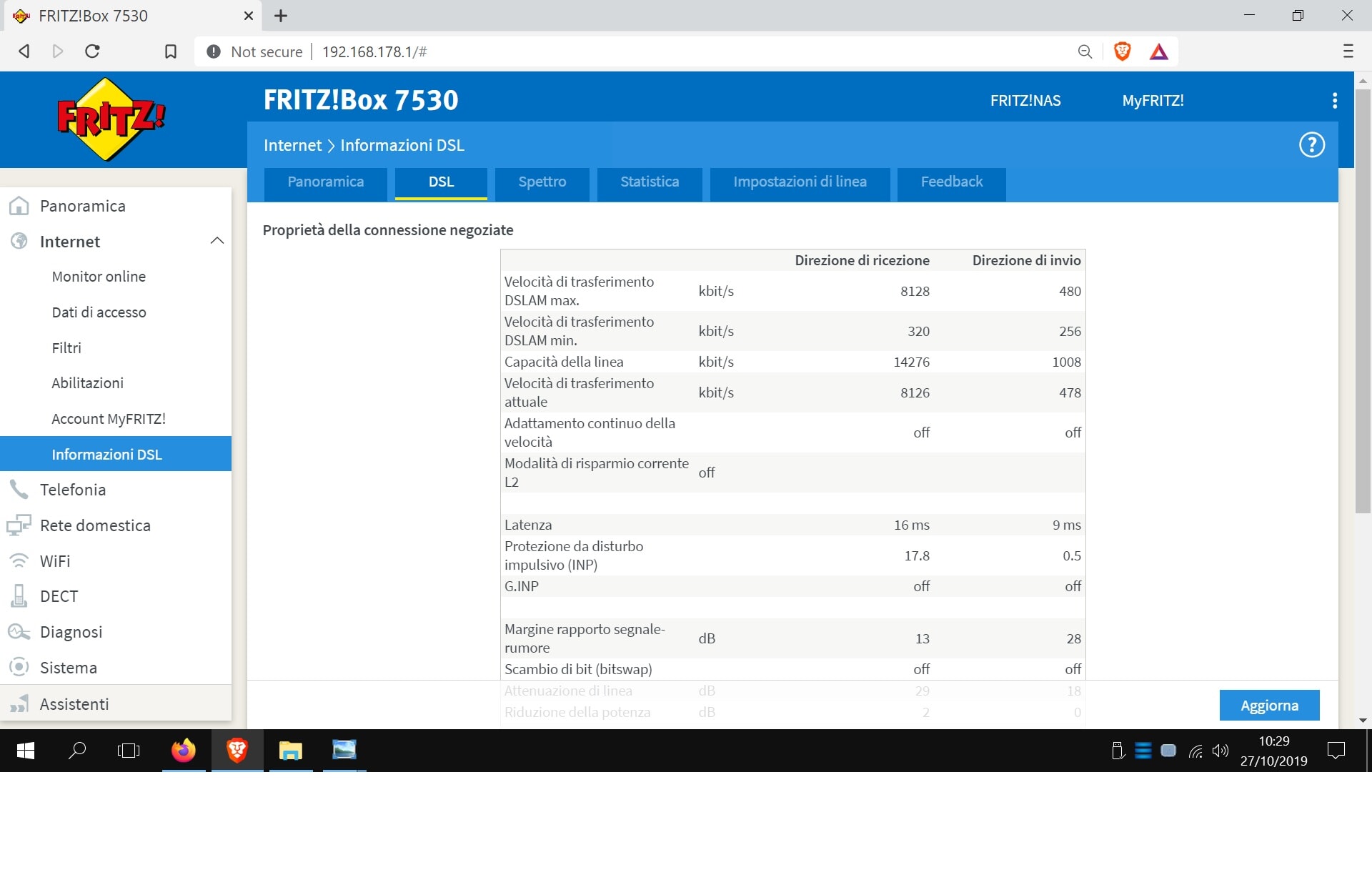Switch to the Feedback tab
The width and height of the screenshot is (1372, 875).
[951, 184]
